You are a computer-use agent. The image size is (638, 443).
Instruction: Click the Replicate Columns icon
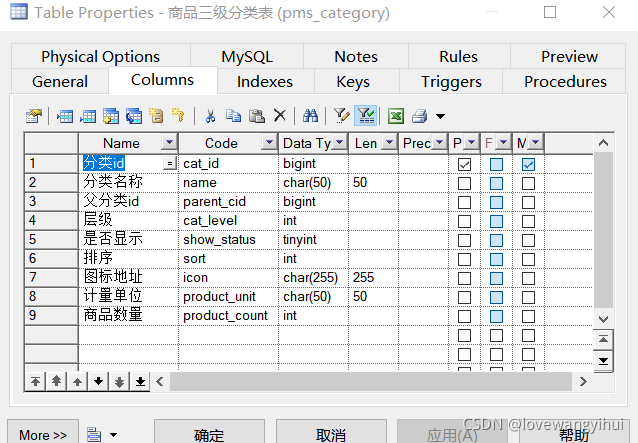tap(134, 116)
